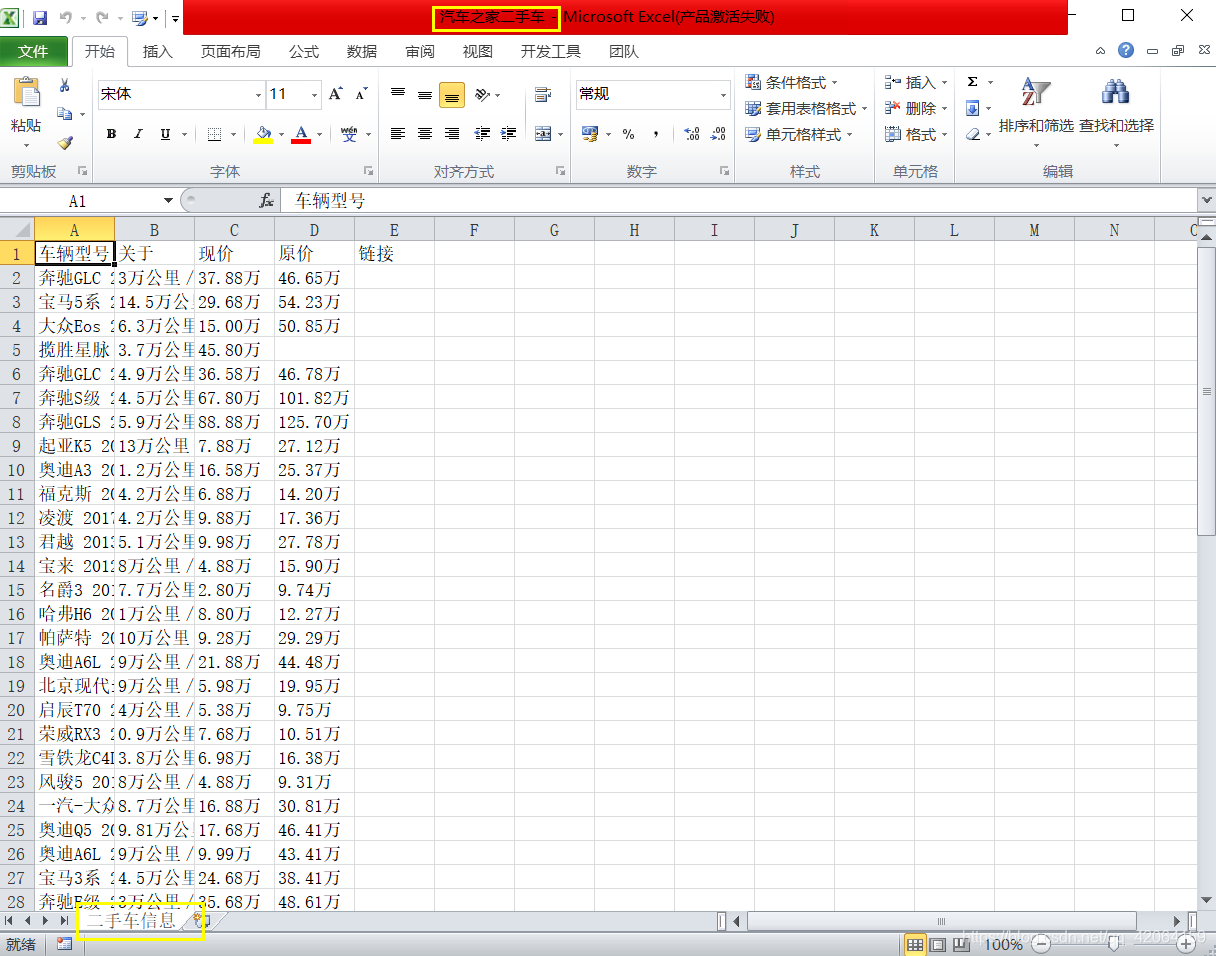This screenshot has height=956, width=1216.
Task: Click Find and Select (查找和选择) button
Action: pyautogui.click(x=1116, y=112)
